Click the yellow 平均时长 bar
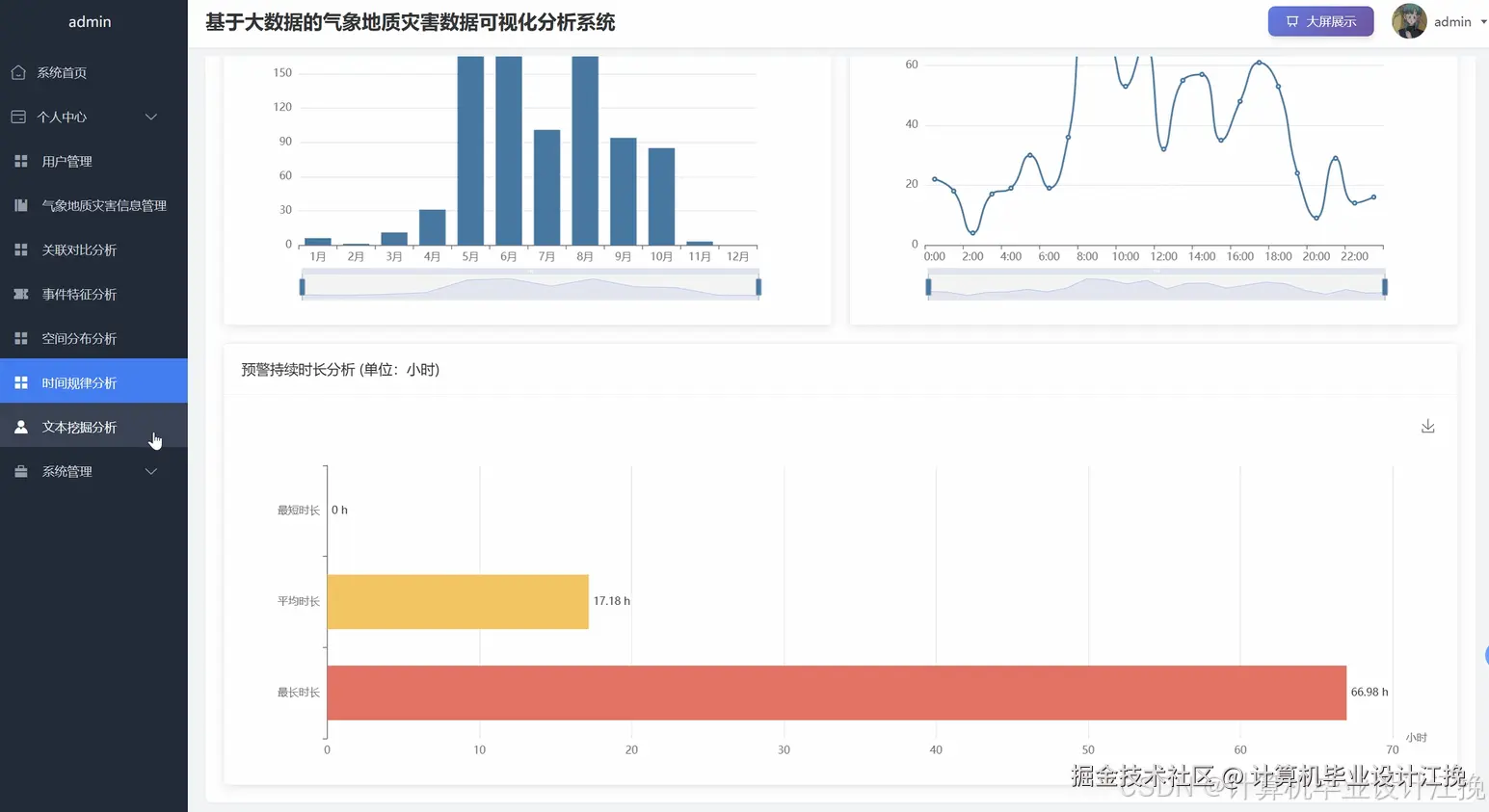 tap(458, 601)
